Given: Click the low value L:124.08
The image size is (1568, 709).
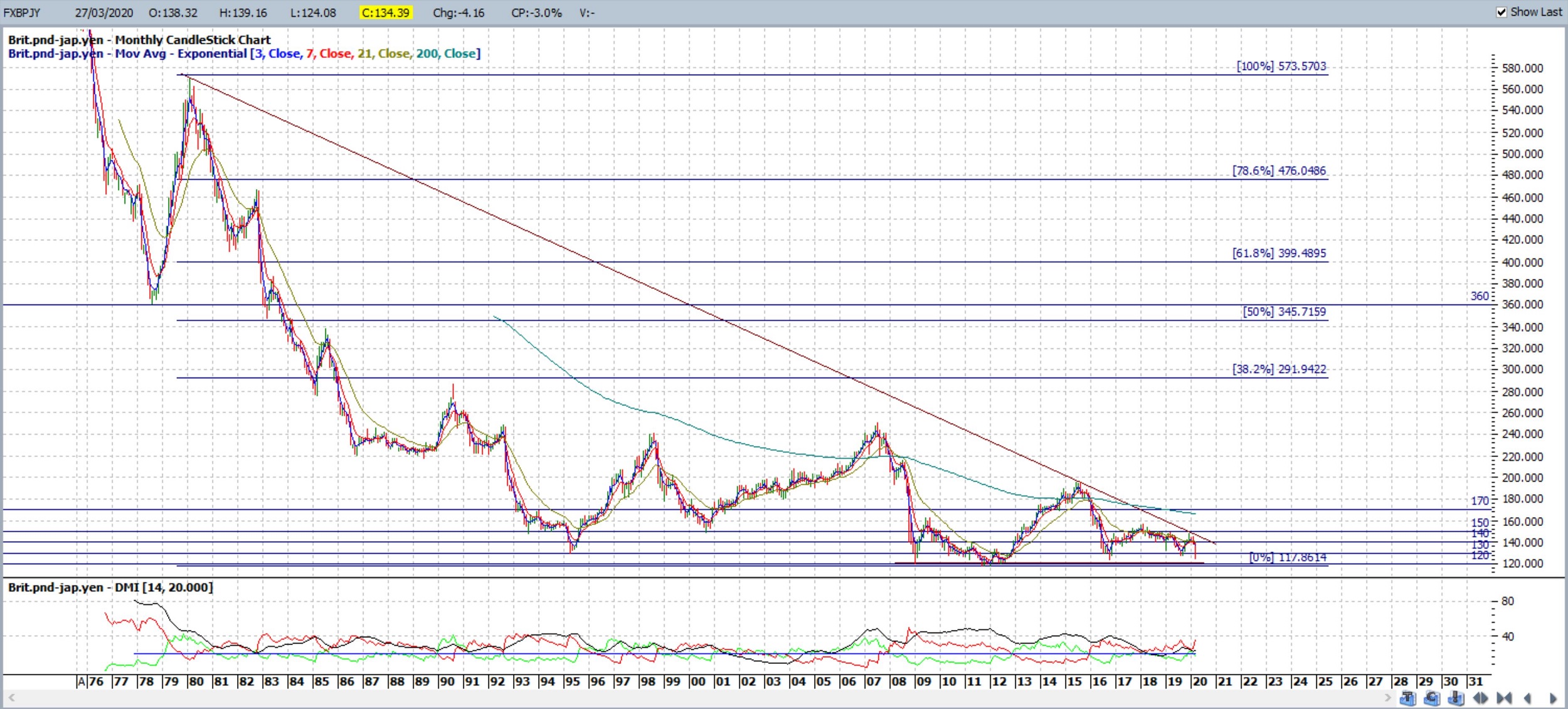Looking at the screenshot, I should pos(313,13).
